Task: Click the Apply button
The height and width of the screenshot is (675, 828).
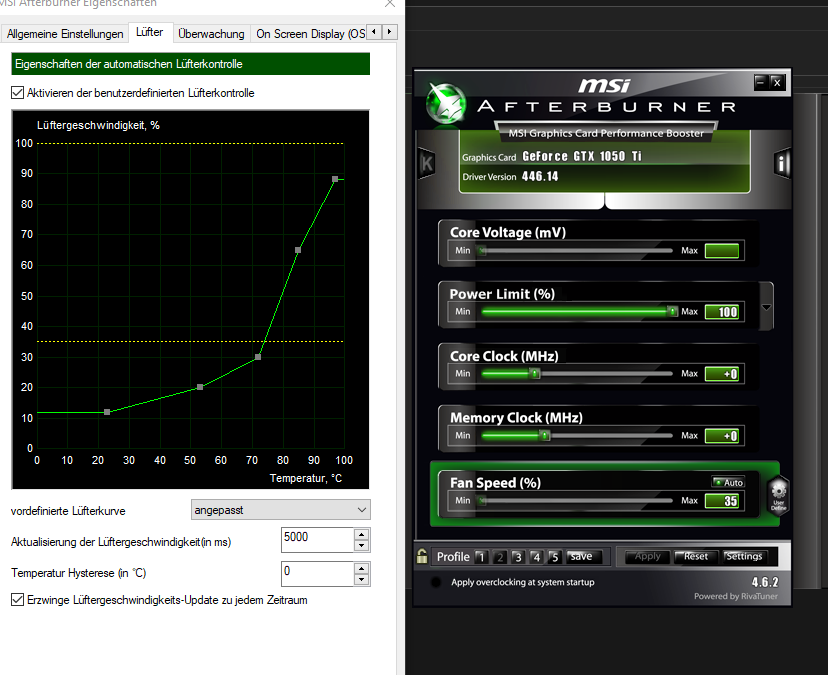Action: pos(647,556)
